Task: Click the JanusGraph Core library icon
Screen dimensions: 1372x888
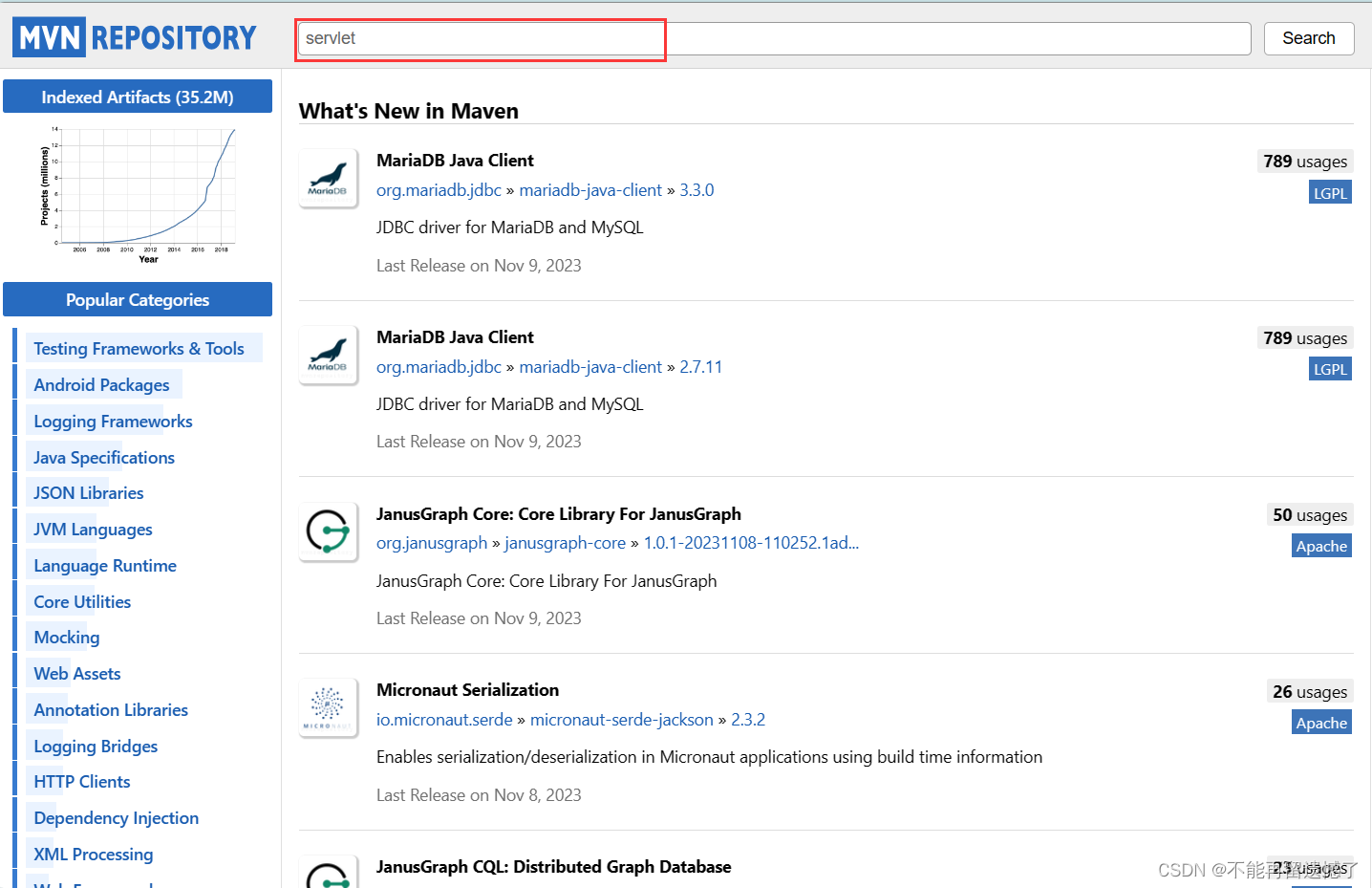Action: click(x=328, y=531)
